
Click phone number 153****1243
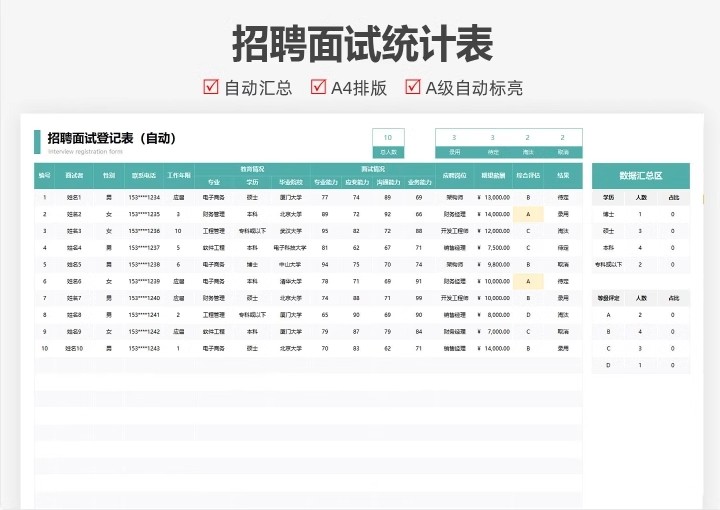coord(144,348)
